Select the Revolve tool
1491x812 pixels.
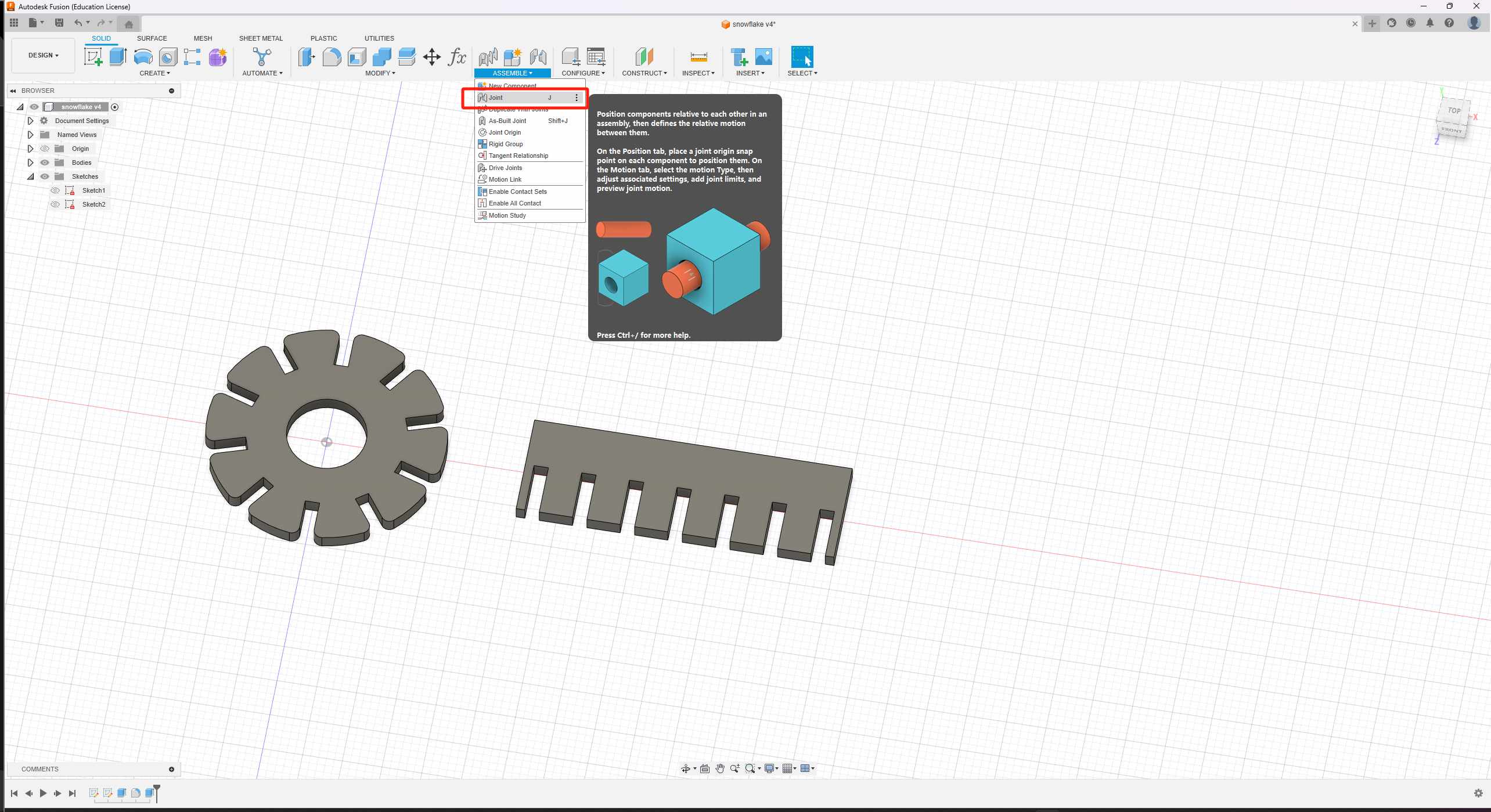(x=143, y=57)
